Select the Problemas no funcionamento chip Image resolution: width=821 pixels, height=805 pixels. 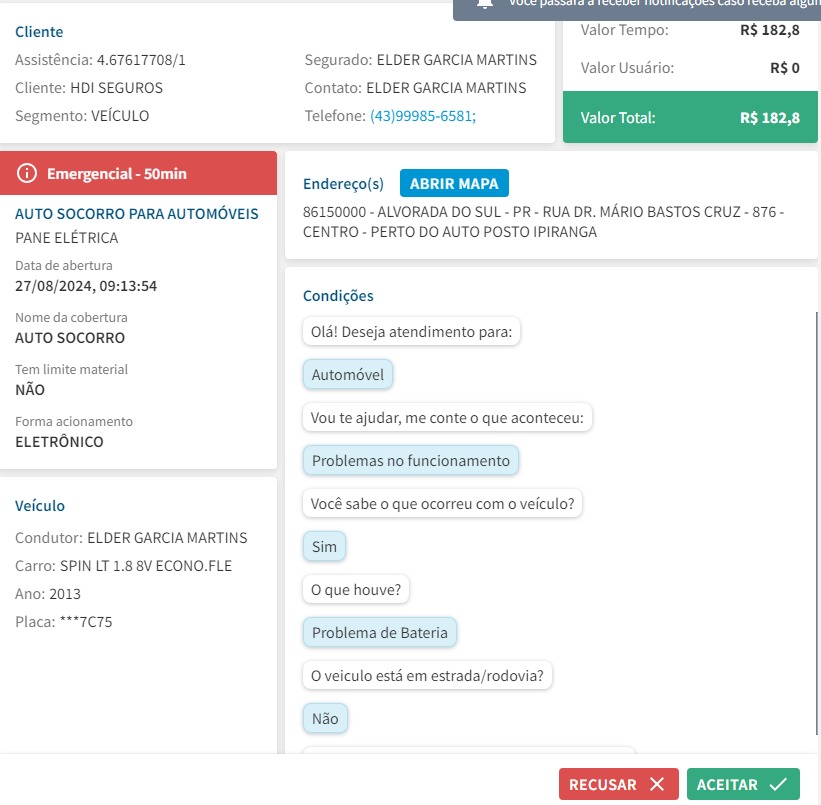coord(410,460)
